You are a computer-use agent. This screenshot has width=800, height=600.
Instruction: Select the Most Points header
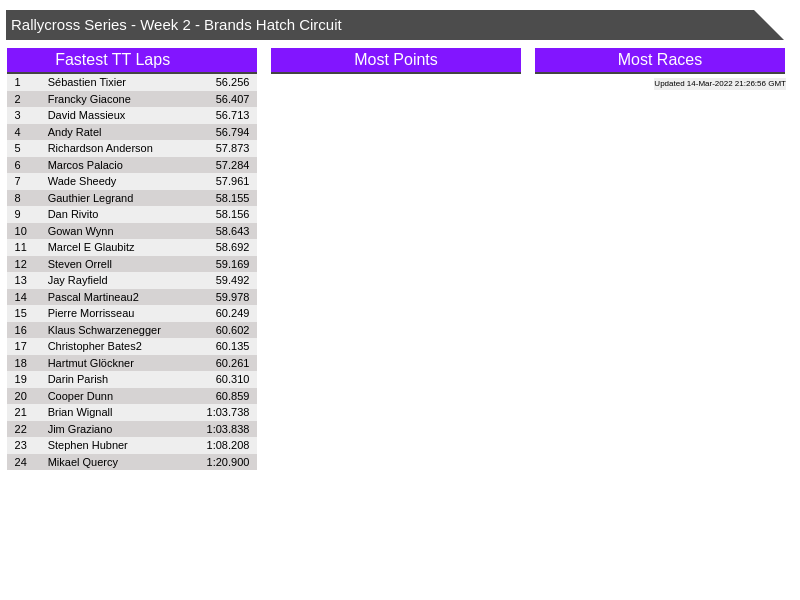click(x=395, y=60)
